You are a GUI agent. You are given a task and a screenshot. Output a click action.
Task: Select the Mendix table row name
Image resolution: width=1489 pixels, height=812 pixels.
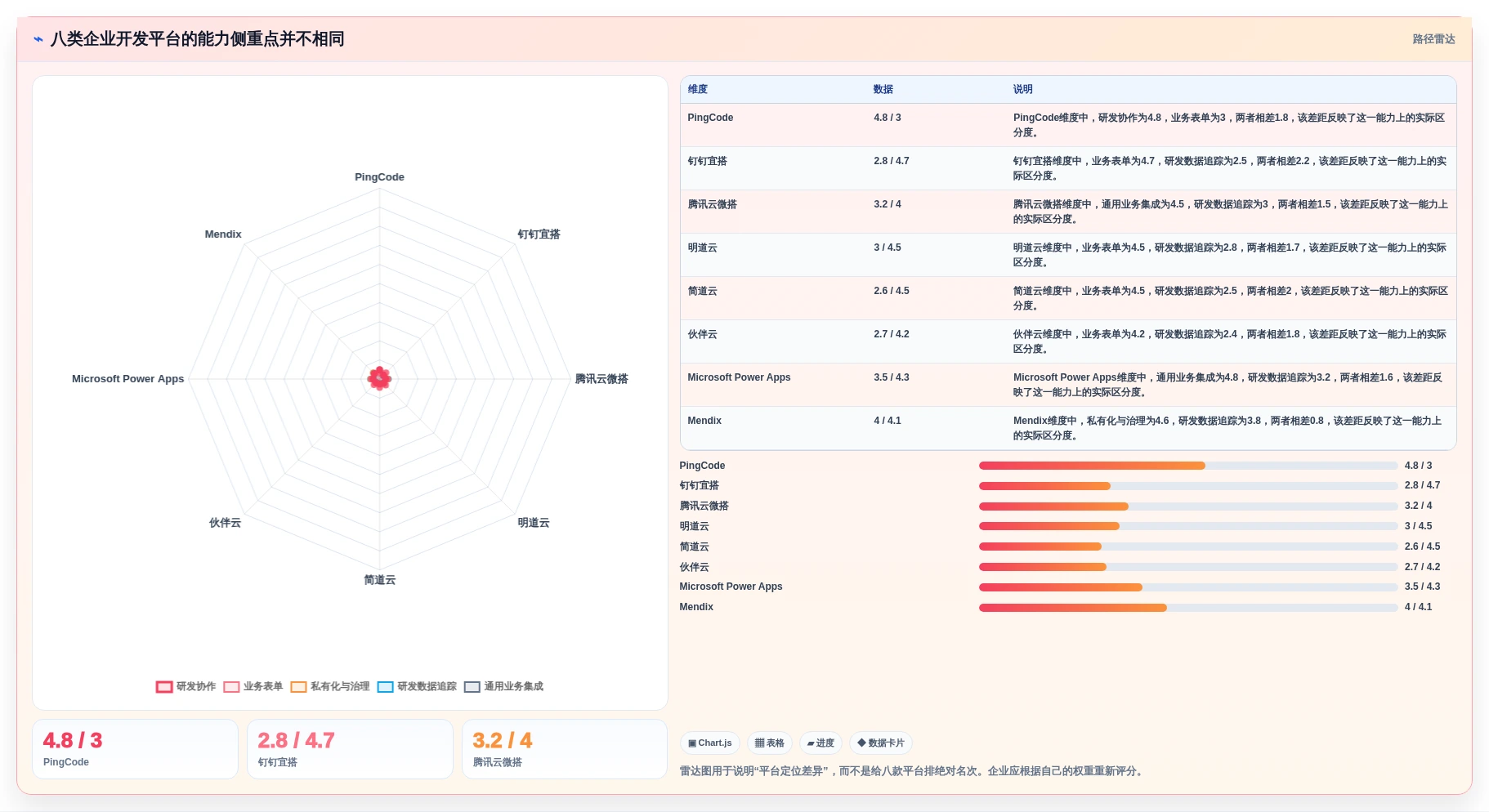pos(704,421)
